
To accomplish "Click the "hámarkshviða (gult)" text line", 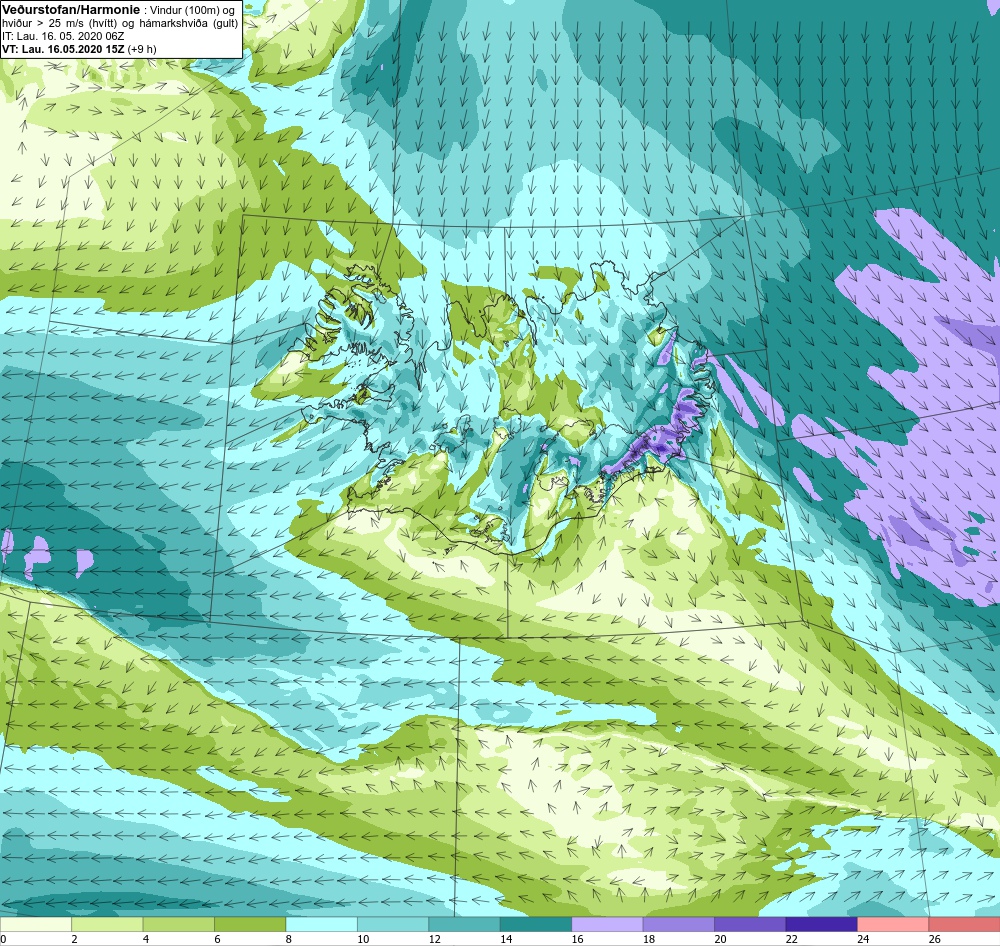I will coord(190,23).
